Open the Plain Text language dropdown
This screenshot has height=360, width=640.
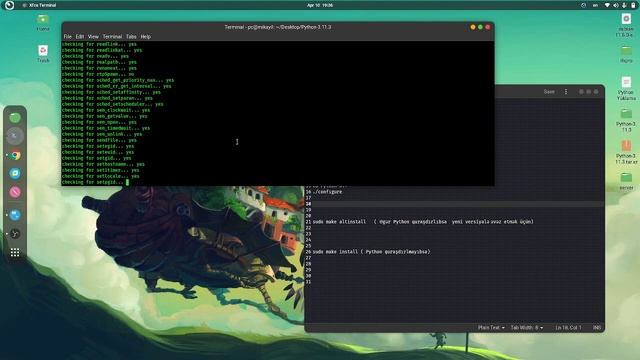coord(491,327)
